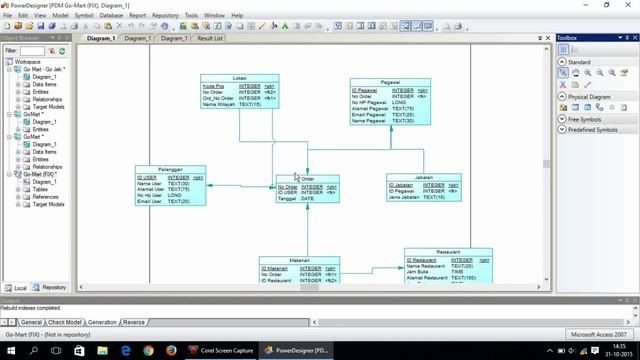
Task: Collapse the Standard section in Toolbox
Action: coord(562,62)
